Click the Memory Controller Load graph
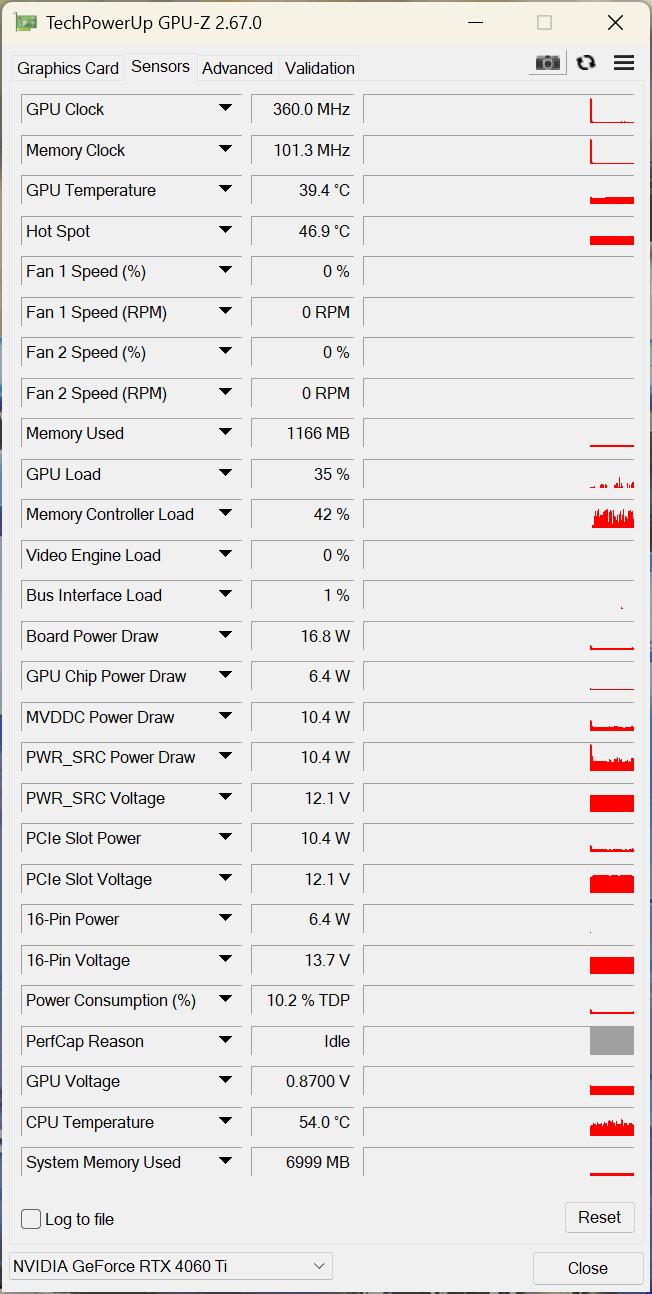 (498, 514)
